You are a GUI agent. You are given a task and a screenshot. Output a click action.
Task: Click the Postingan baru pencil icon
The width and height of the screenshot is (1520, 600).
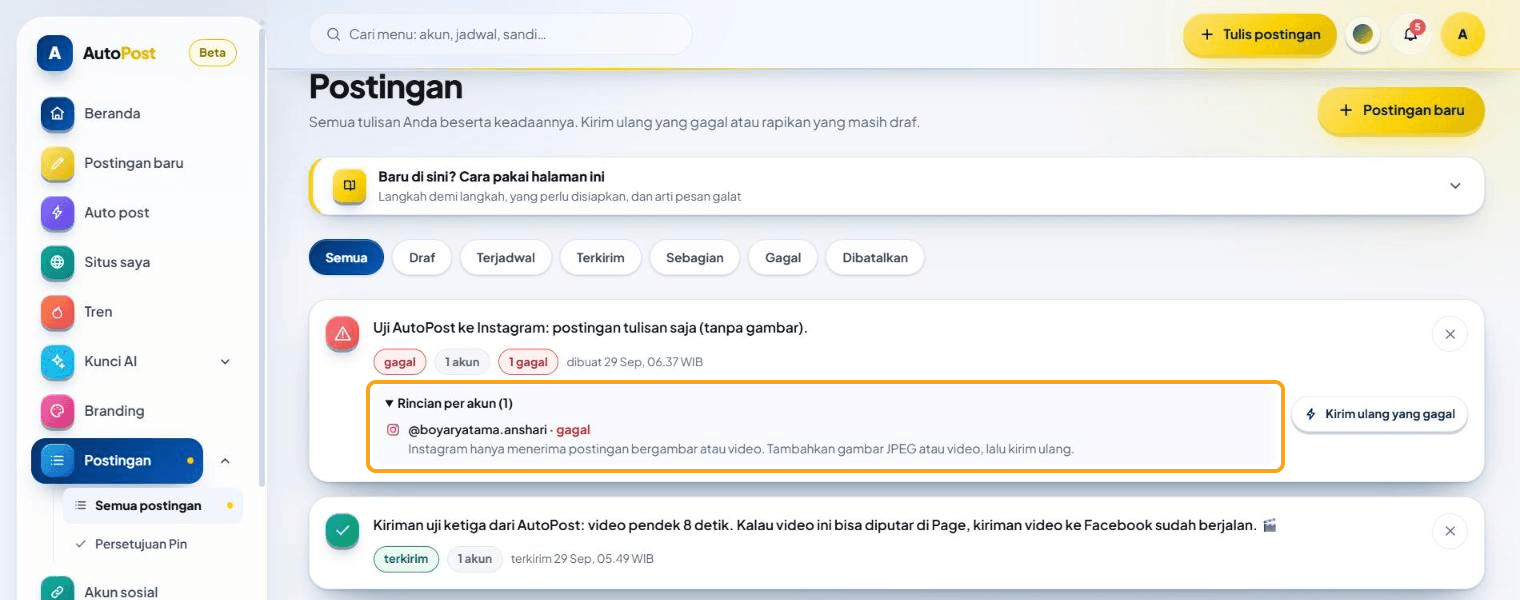pyautogui.click(x=57, y=163)
